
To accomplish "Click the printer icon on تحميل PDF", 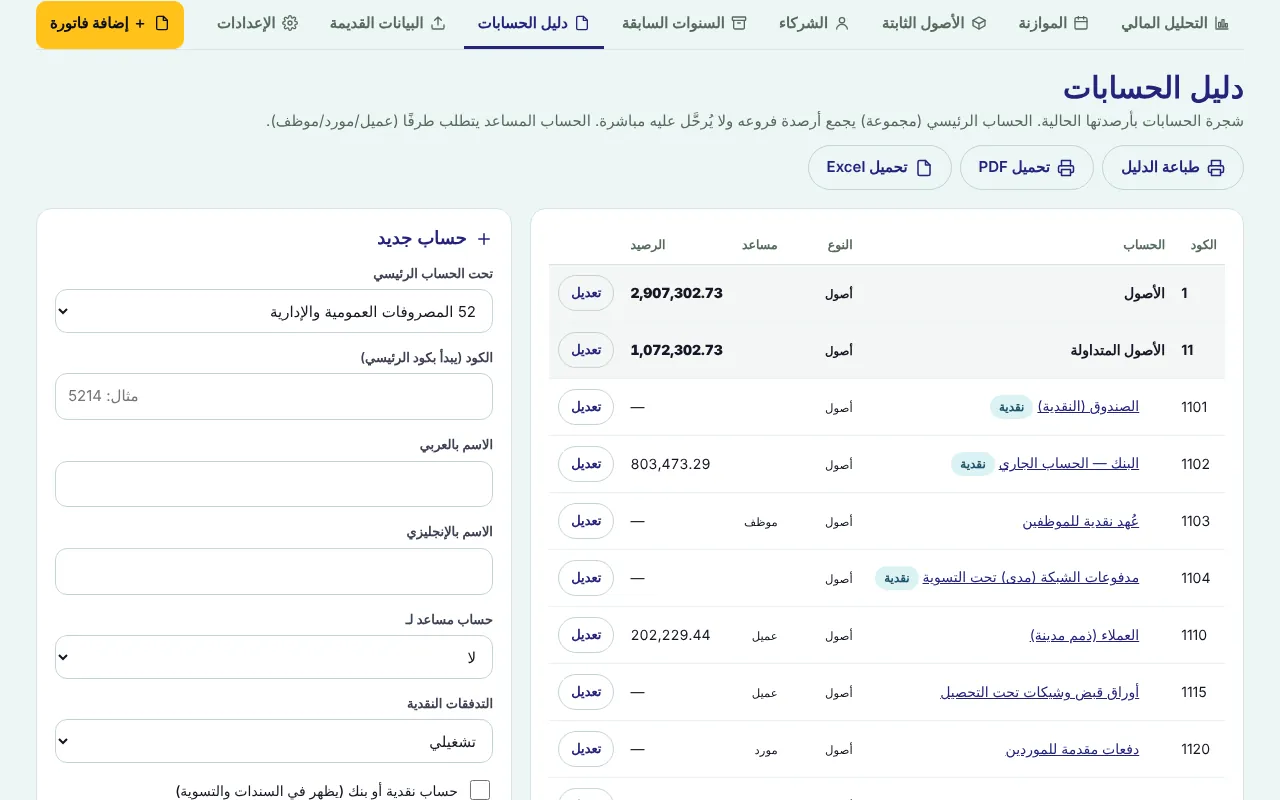I will tap(1066, 168).
